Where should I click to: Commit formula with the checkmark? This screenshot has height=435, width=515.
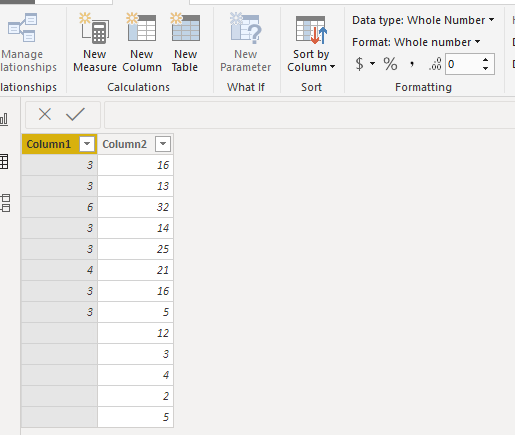tap(75, 114)
